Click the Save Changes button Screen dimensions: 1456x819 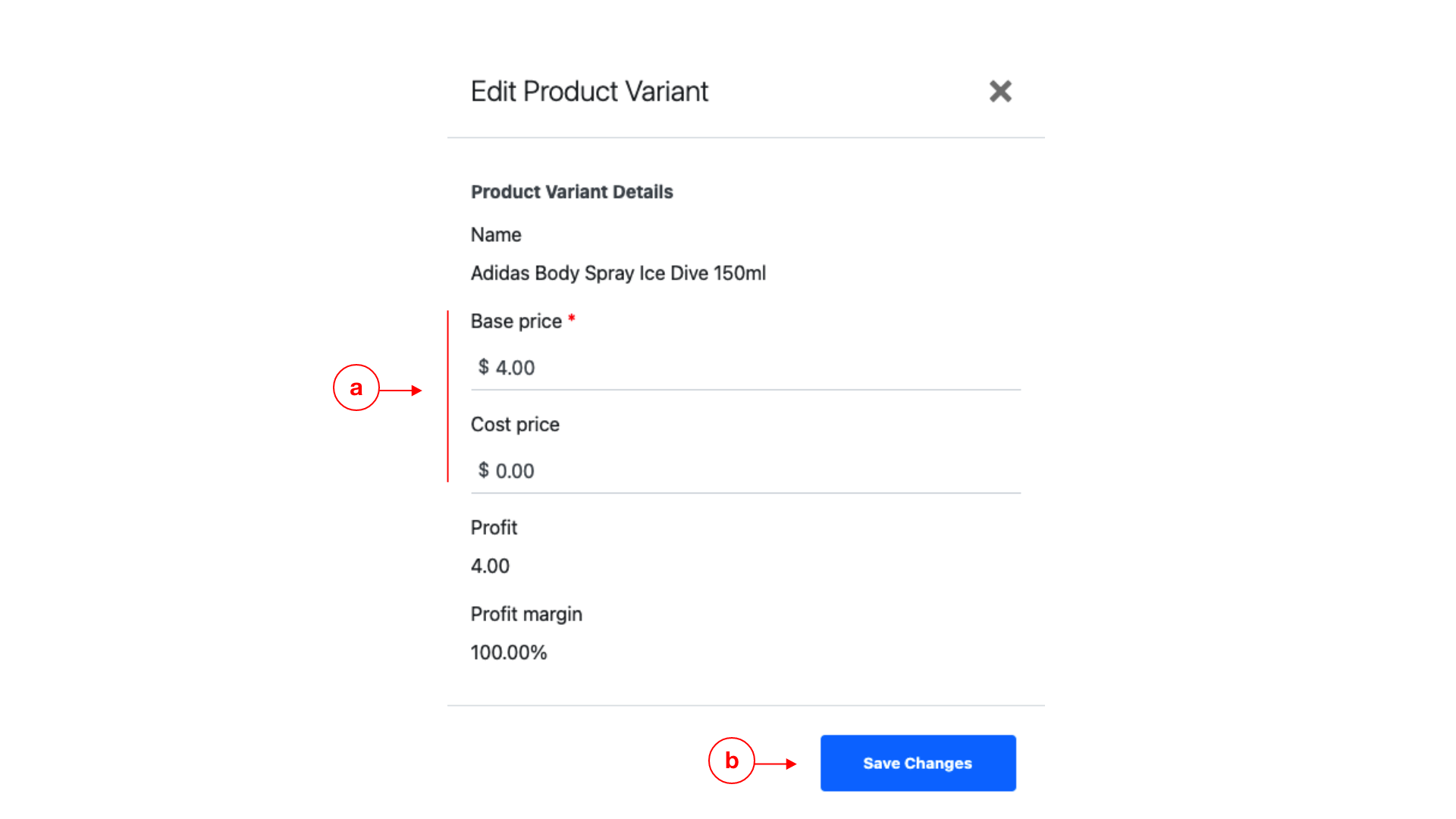tap(918, 763)
